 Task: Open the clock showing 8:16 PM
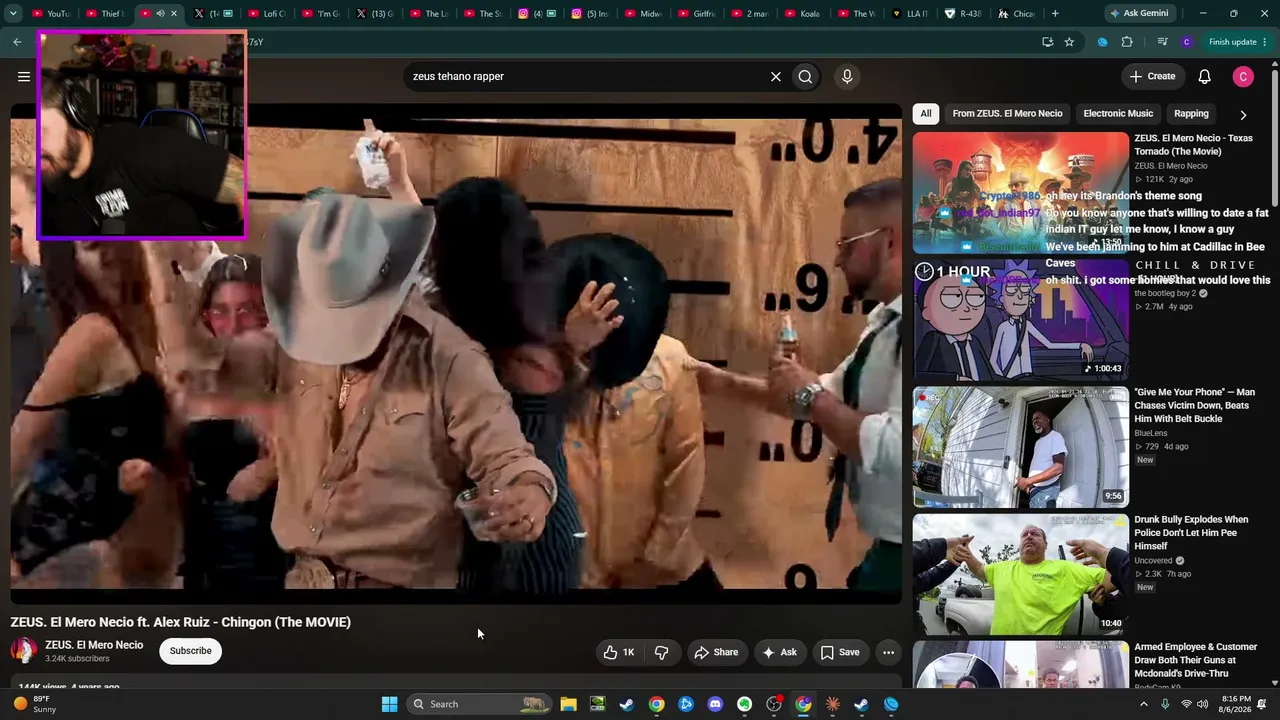1236,704
